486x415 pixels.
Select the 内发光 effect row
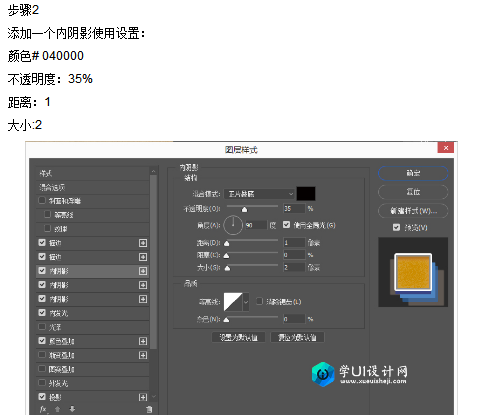click(92, 313)
